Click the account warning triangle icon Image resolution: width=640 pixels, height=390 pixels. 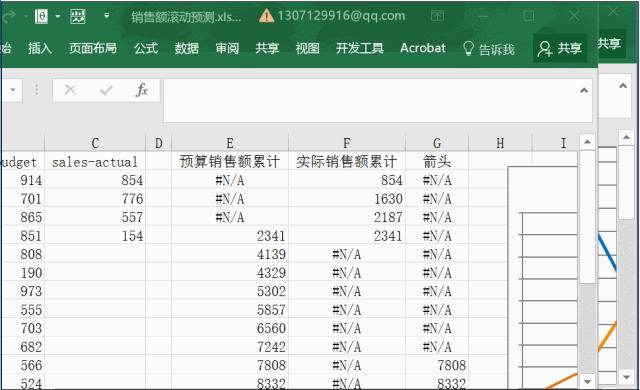click(x=267, y=16)
